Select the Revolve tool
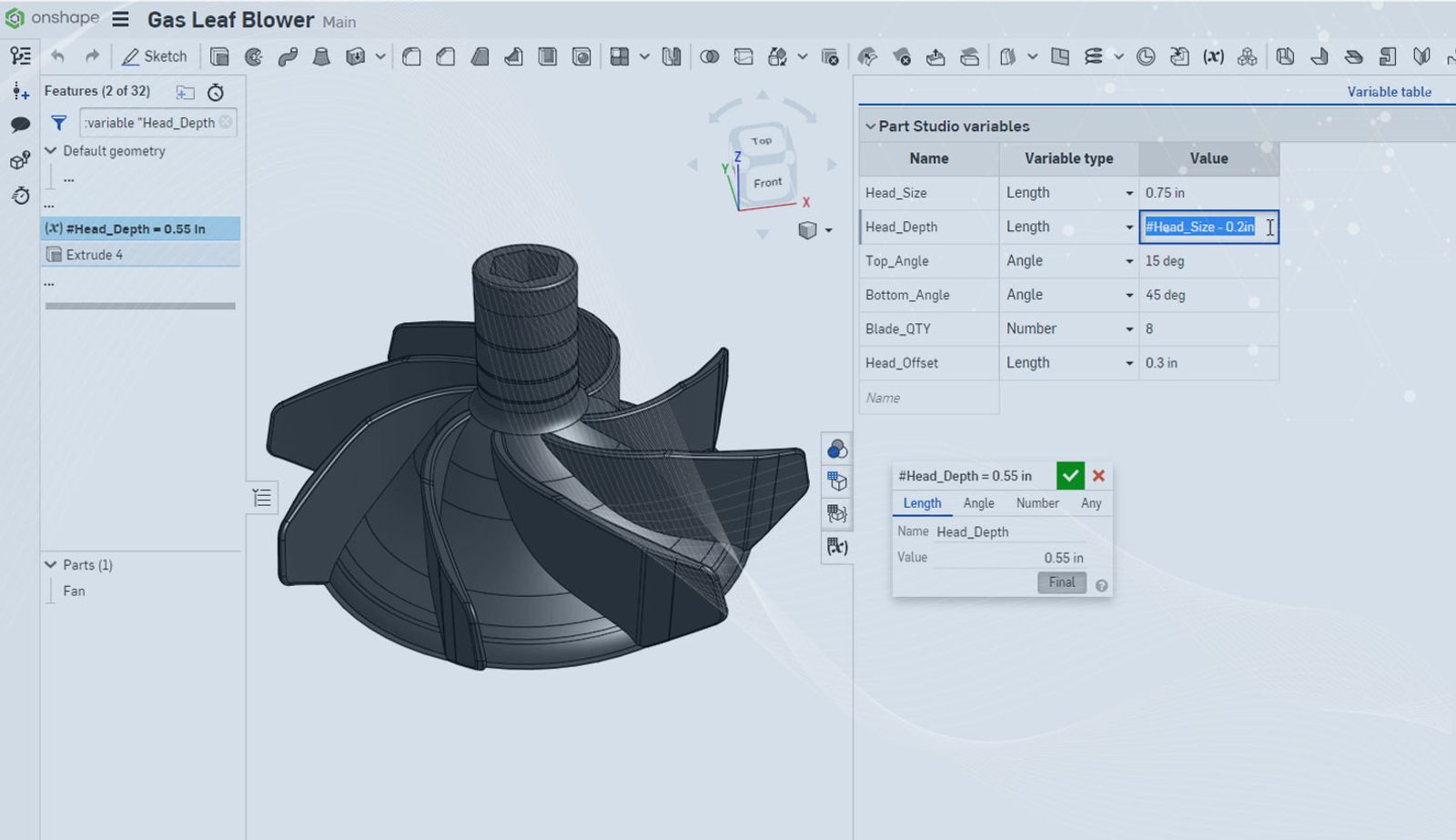The height and width of the screenshot is (840, 1456). (x=254, y=56)
